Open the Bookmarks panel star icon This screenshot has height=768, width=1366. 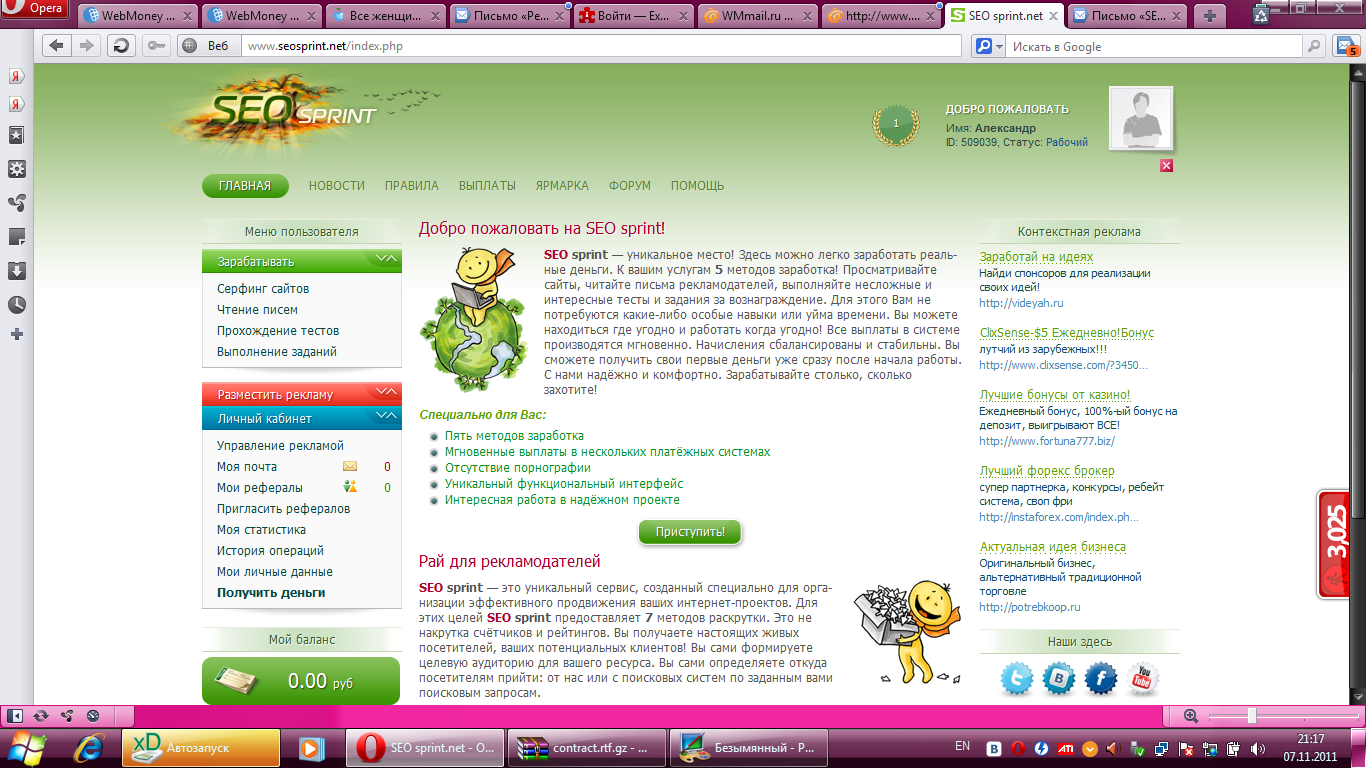[x=17, y=134]
